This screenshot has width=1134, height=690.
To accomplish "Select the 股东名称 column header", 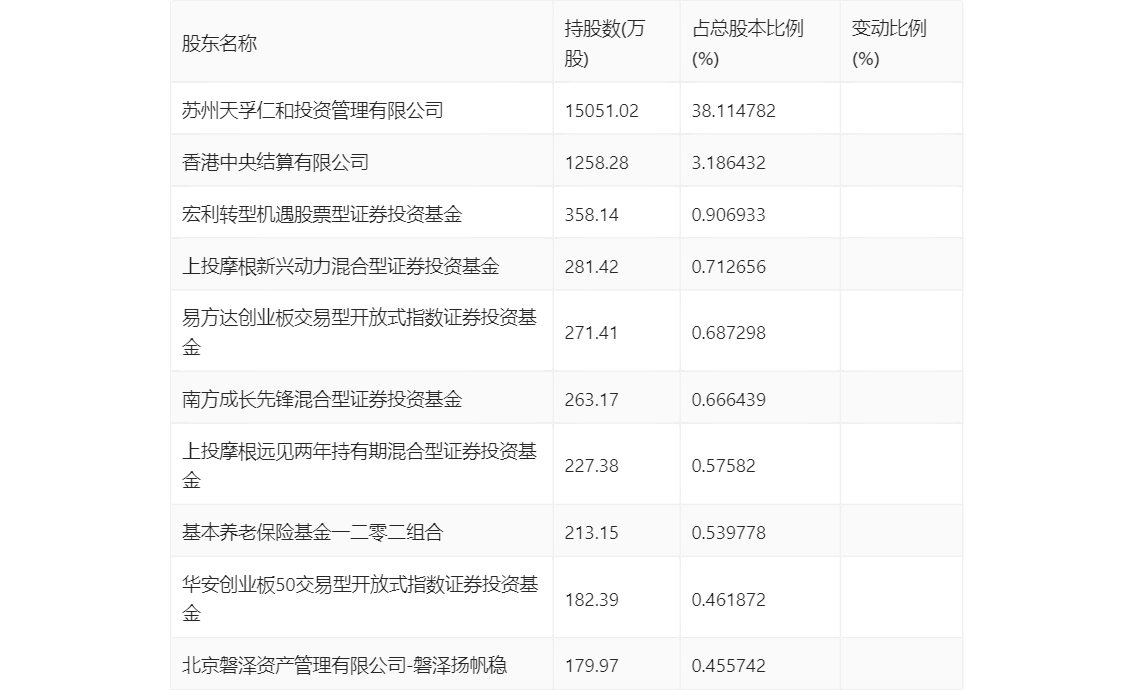I will [x=219, y=43].
